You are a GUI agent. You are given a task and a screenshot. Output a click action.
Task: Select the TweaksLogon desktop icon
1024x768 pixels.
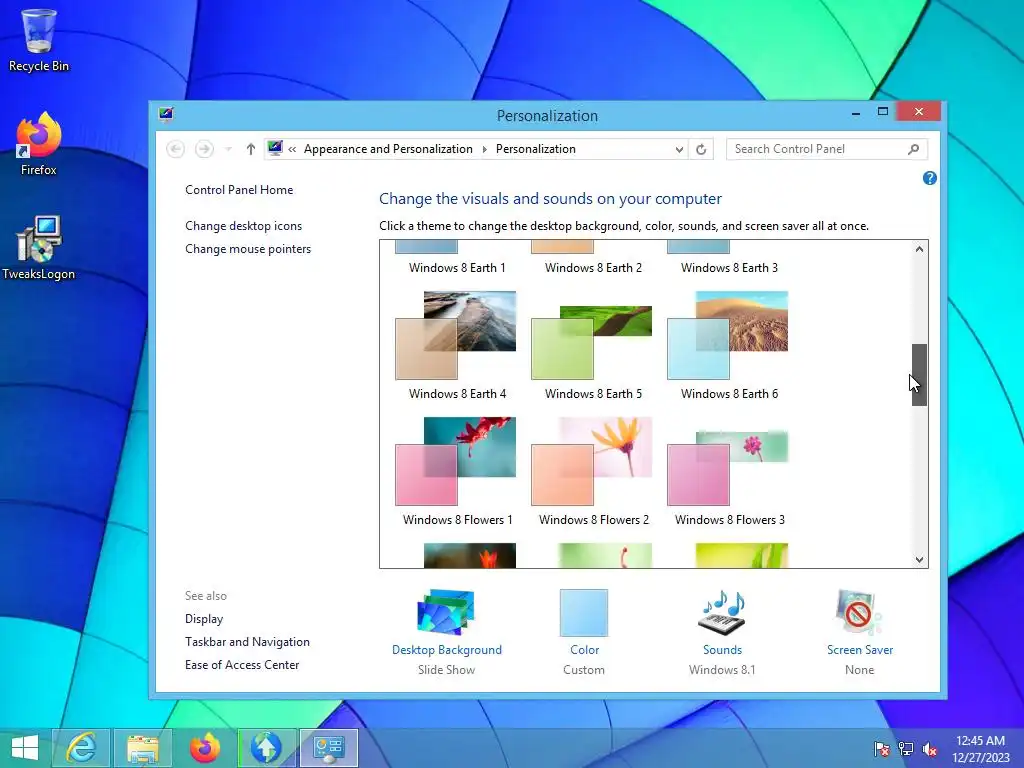[39, 248]
